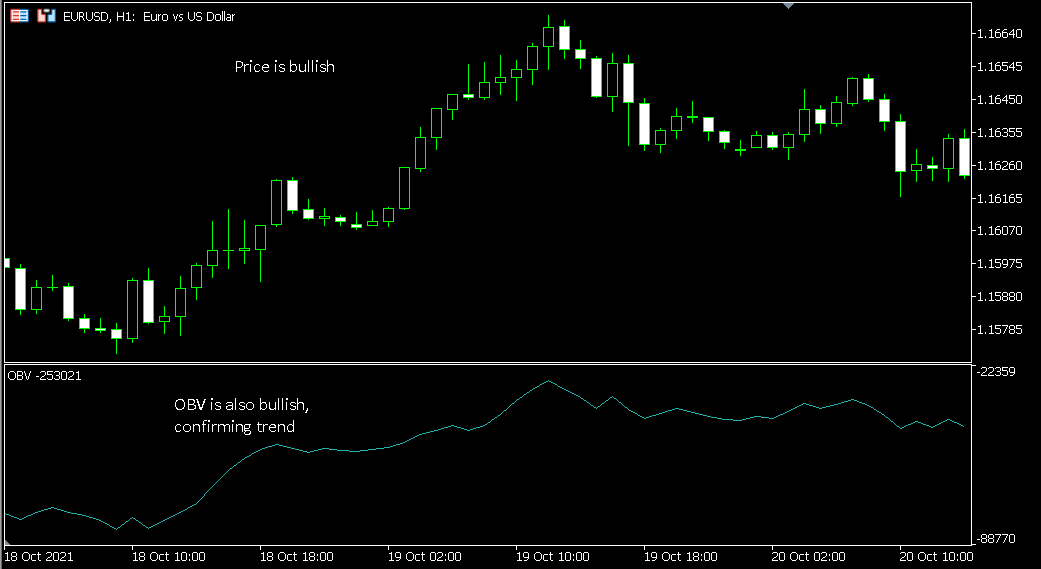The height and width of the screenshot is (569, 1041).
Task: Click the chart title 'EURUSD, H1: Euro vs US Dollar'
Action: tap(149, 17)
